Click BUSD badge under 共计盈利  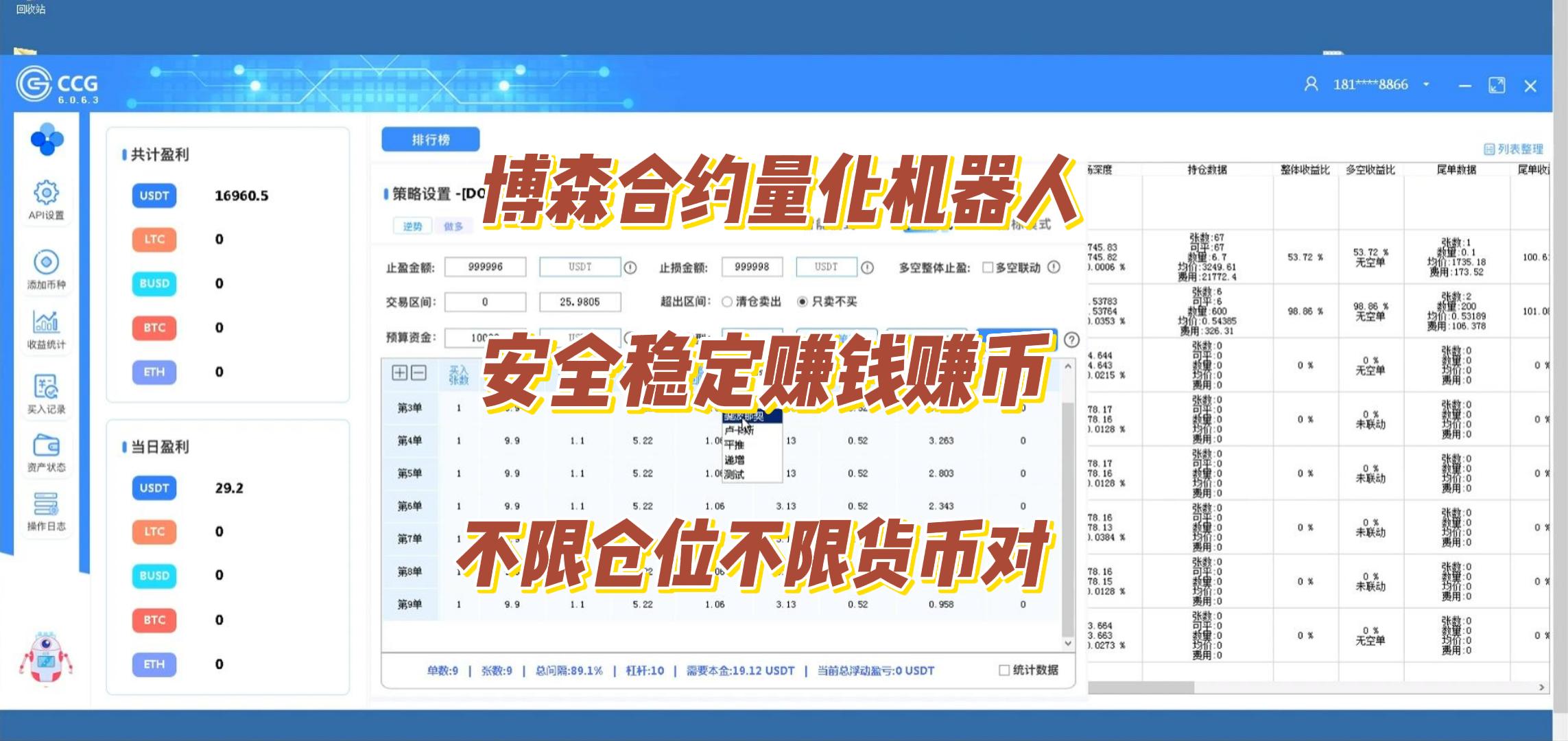point(154,283)
